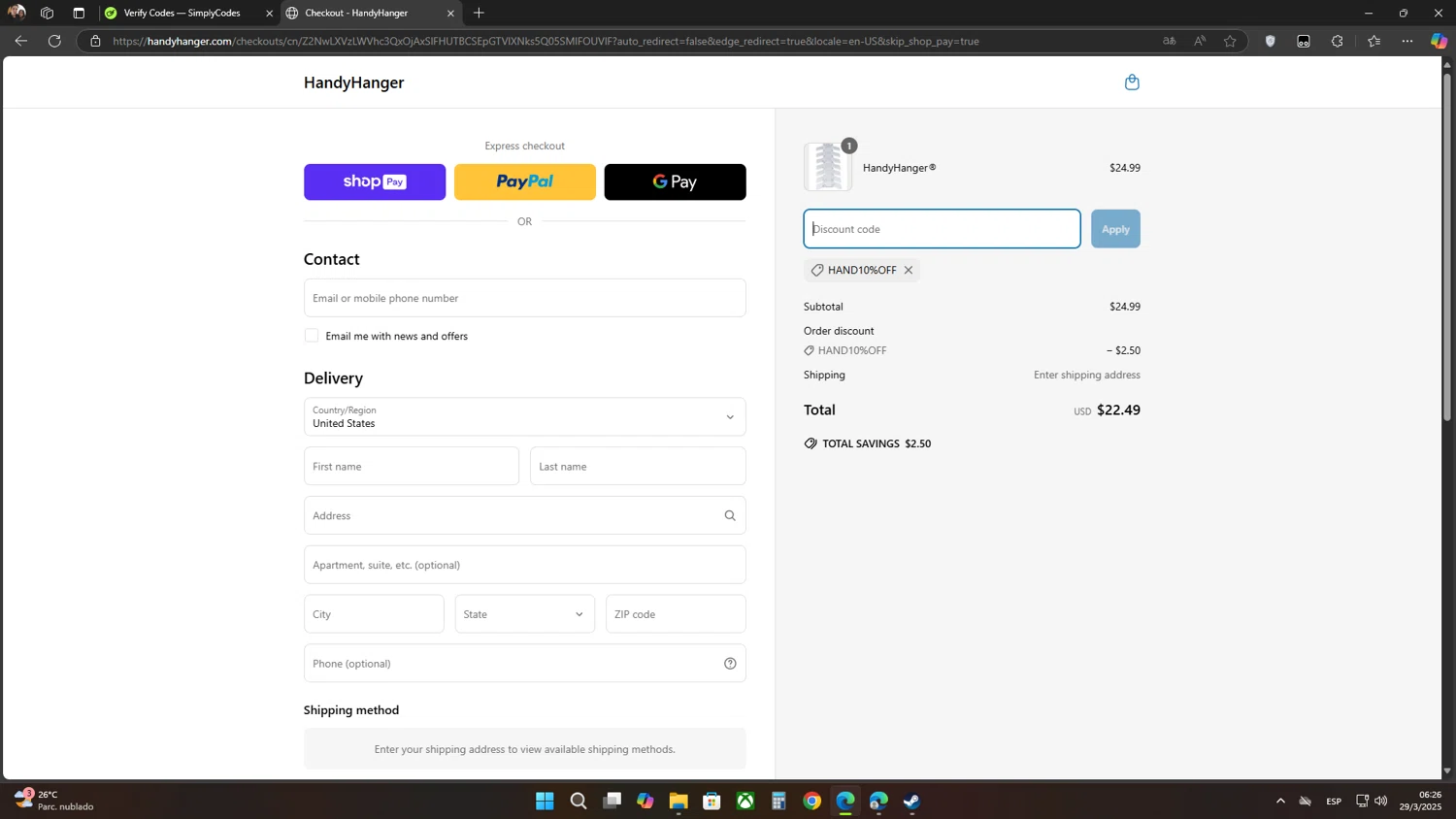
Task: Open Xbox app from taskbar
Action: [745, 801]
